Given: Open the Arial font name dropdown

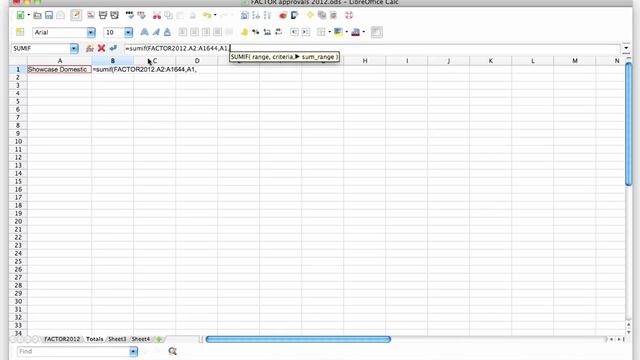Looking at the screenshot, I should [x=91, y=32].
